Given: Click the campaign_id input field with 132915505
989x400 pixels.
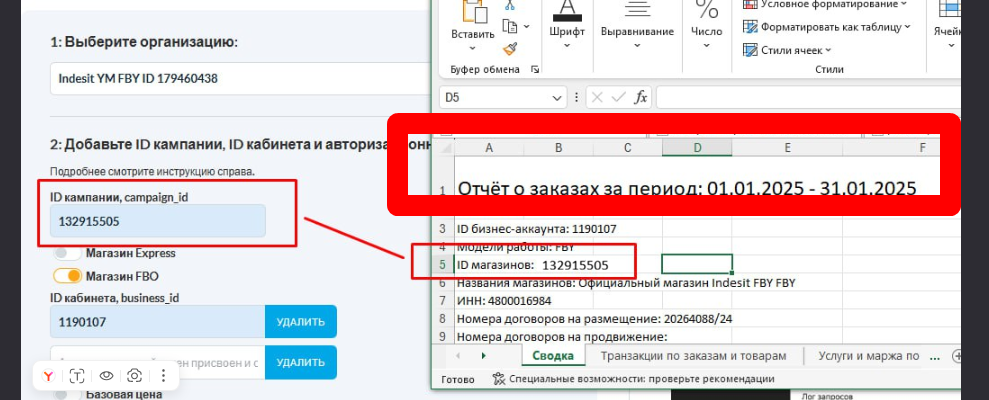Looking at the screenshot, I should pos(157,221).
